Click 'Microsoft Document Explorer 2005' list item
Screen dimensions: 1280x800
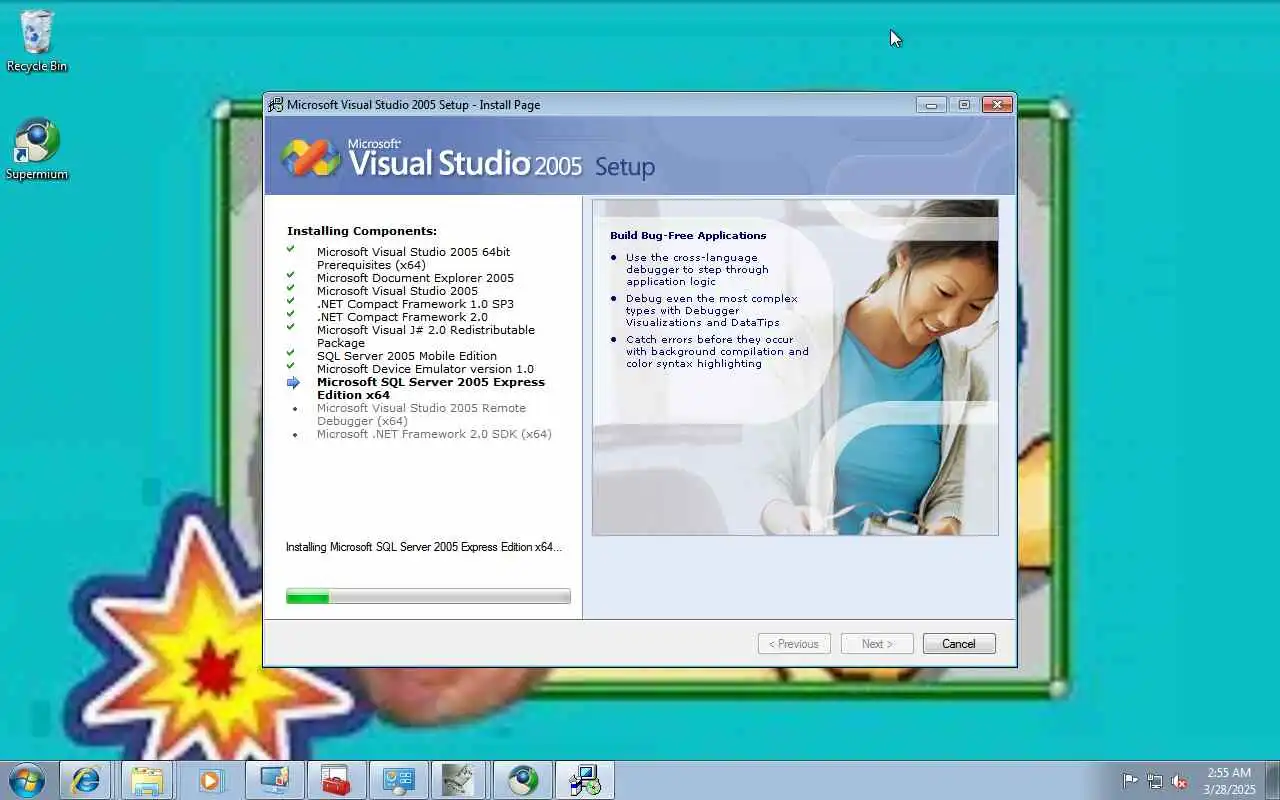(415, 278)
